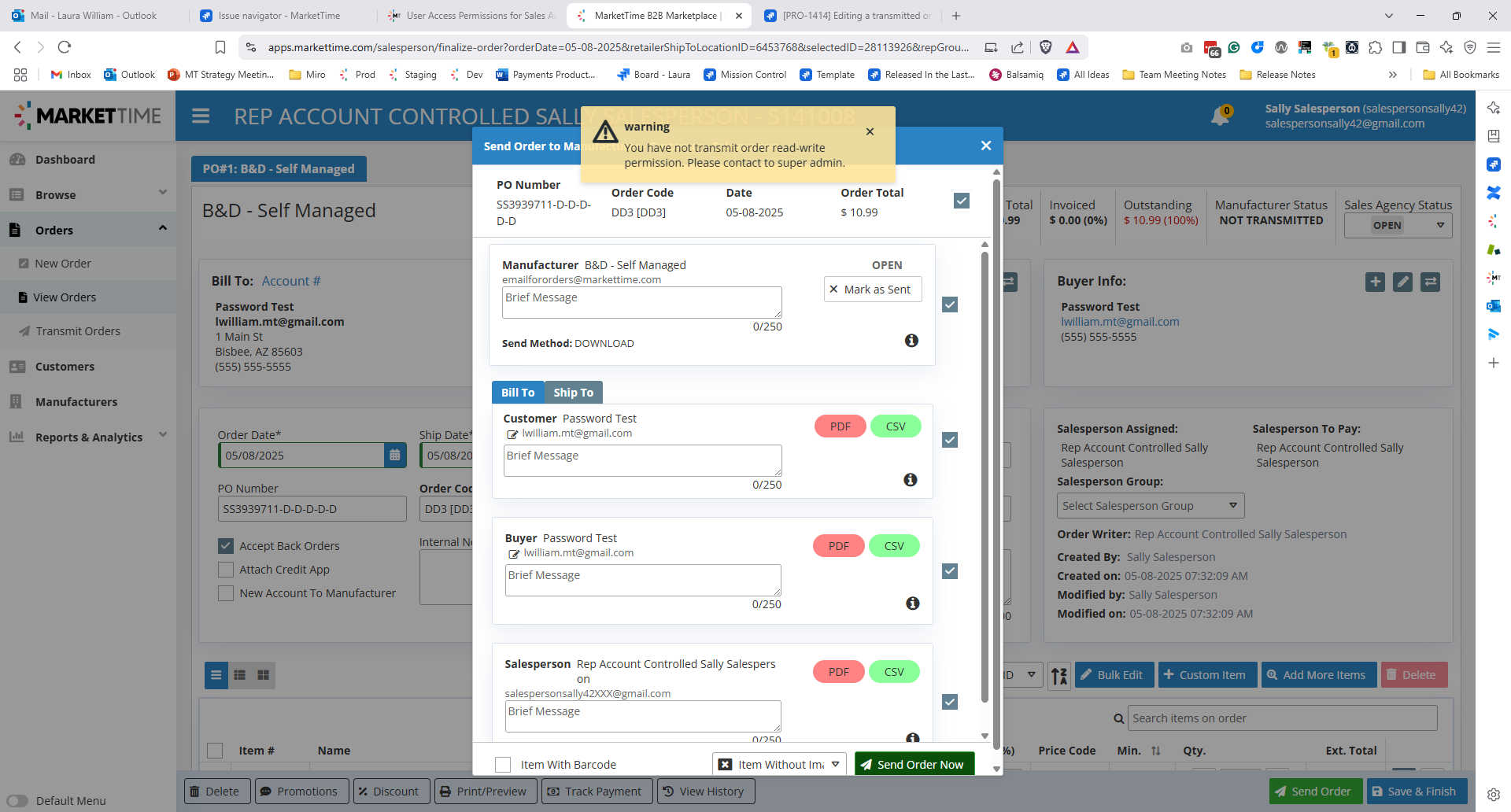Image resolution: width=1511 pixels, height=812 pixels.
Task: Close the Send Order to Manufacturer dialog
Action: (985, 146)
